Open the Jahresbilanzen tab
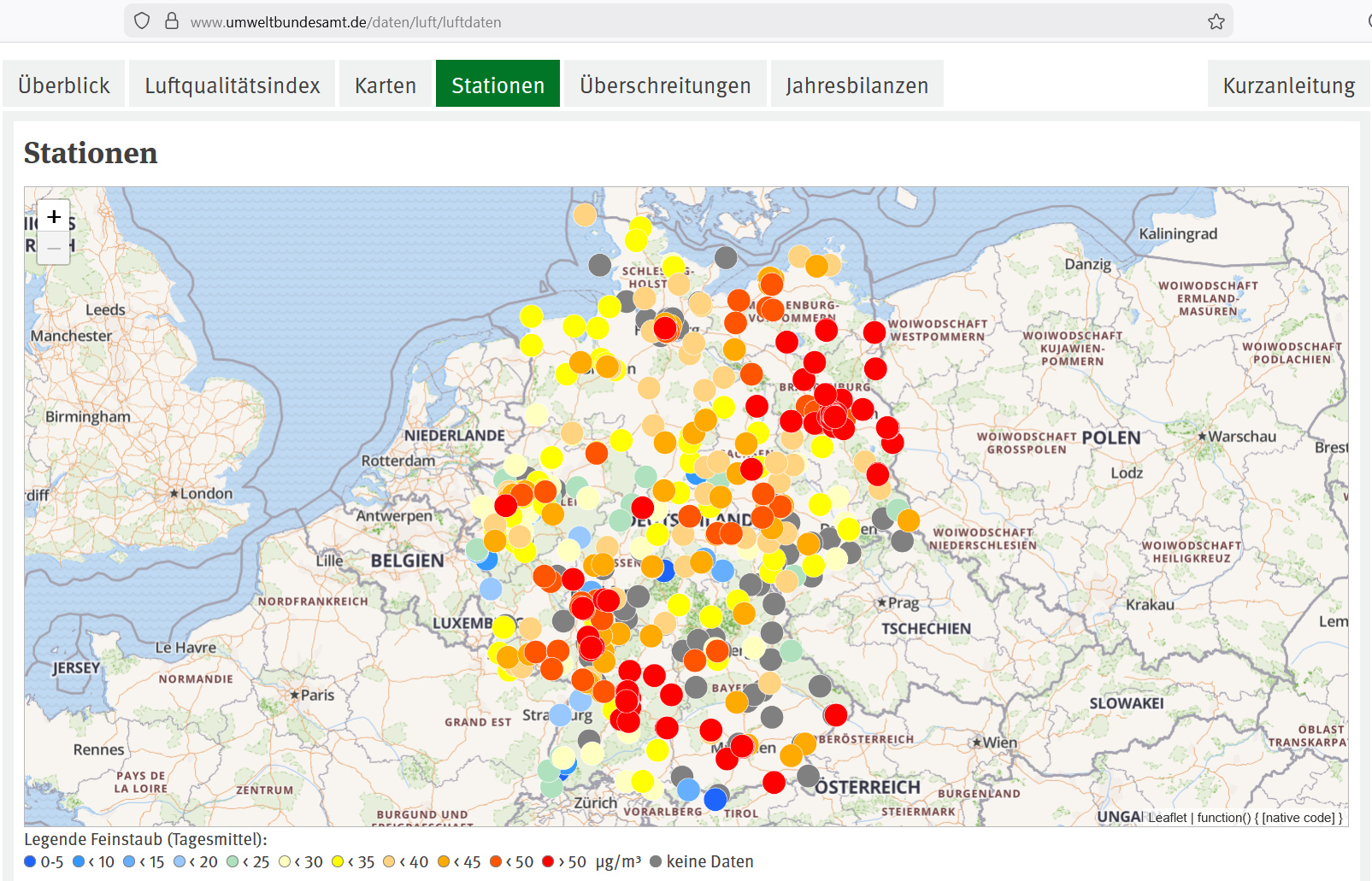Image resolution: width=1372 pixels, height=881 pixels. [857, 85]
